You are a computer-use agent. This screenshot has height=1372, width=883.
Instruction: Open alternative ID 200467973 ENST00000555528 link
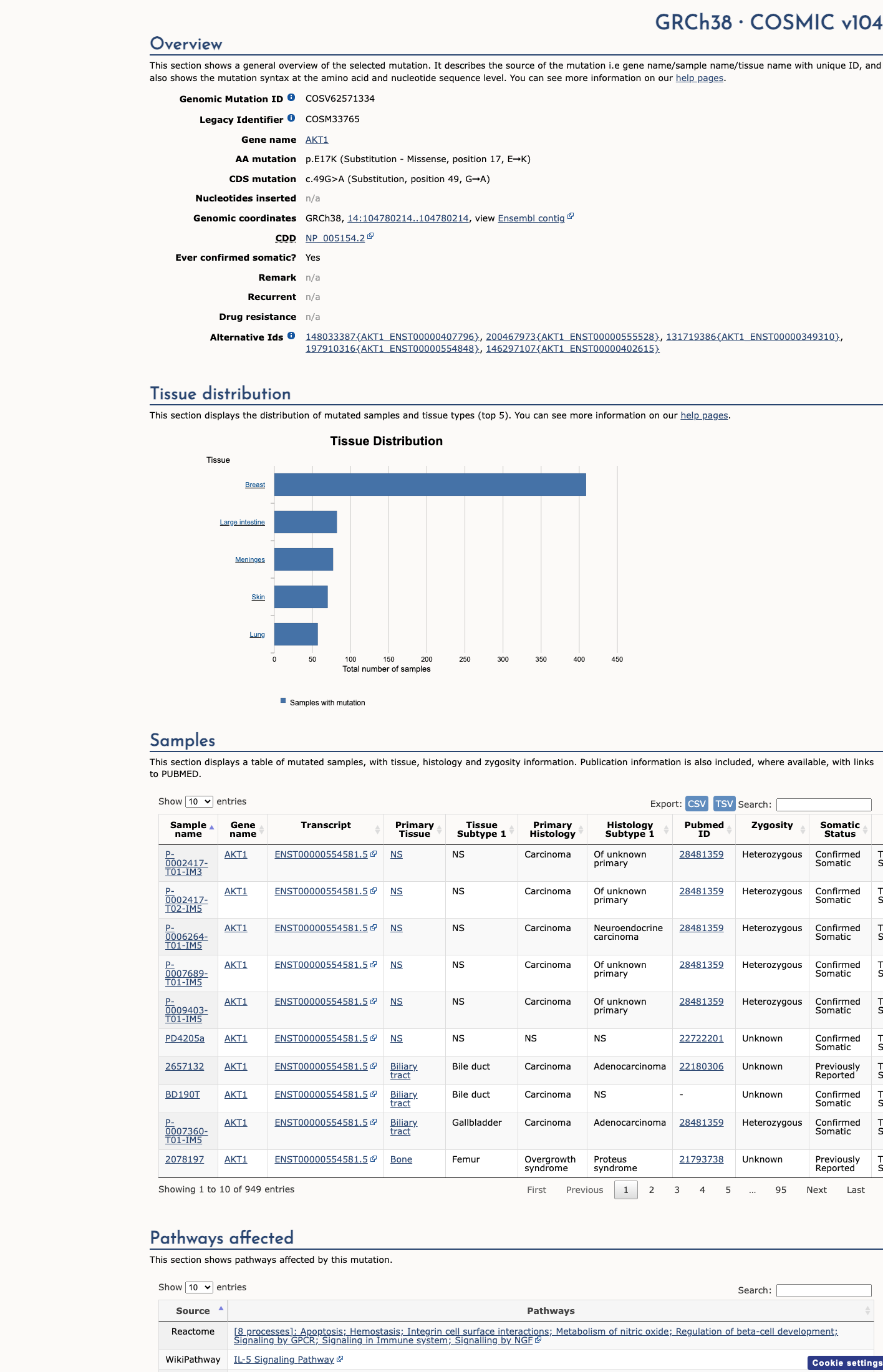point(572,337)
